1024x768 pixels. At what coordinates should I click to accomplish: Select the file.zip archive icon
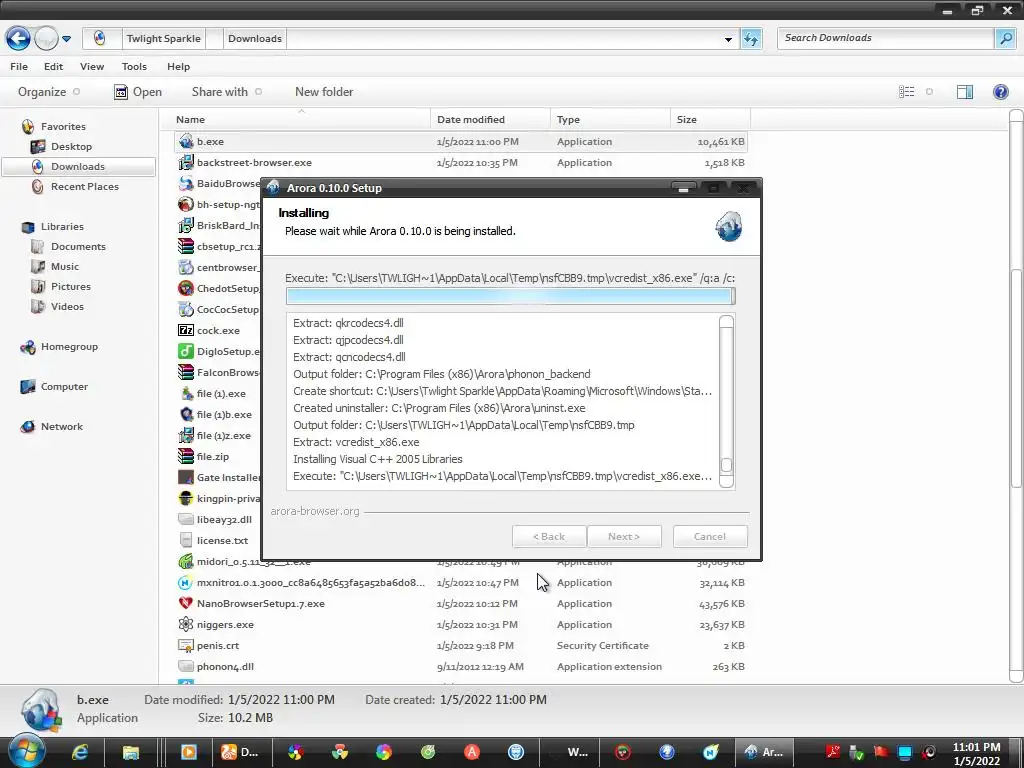(x=186, y=456)
